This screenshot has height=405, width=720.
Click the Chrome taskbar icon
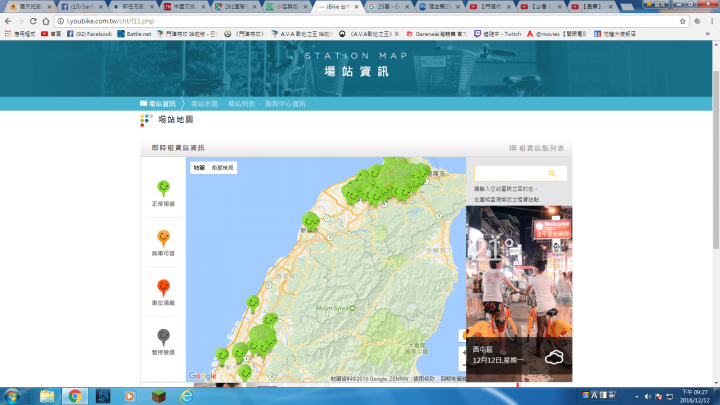pyautogui.click(x=75, y=396)
